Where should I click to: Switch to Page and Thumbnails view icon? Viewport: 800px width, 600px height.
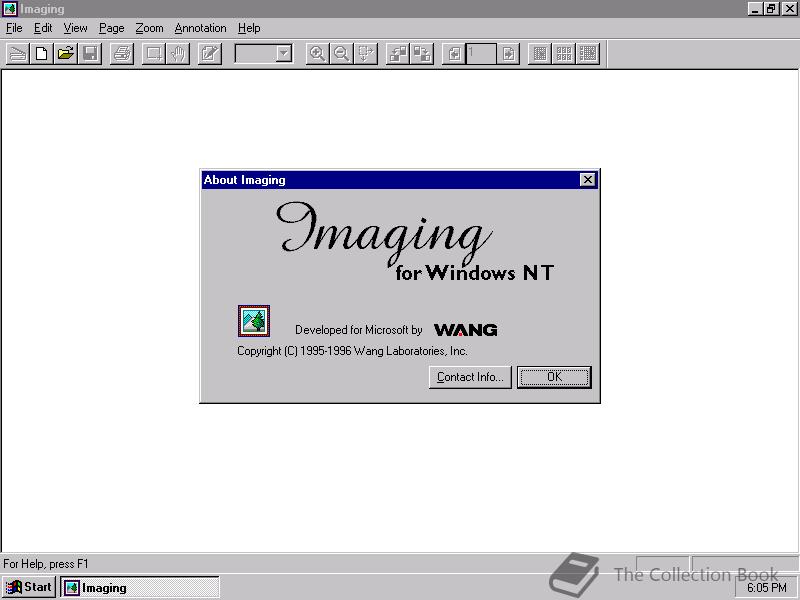[588, 54]
